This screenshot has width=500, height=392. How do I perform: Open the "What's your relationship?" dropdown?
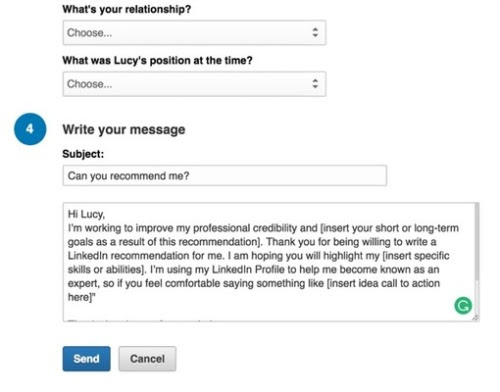(x=194, y=33)
